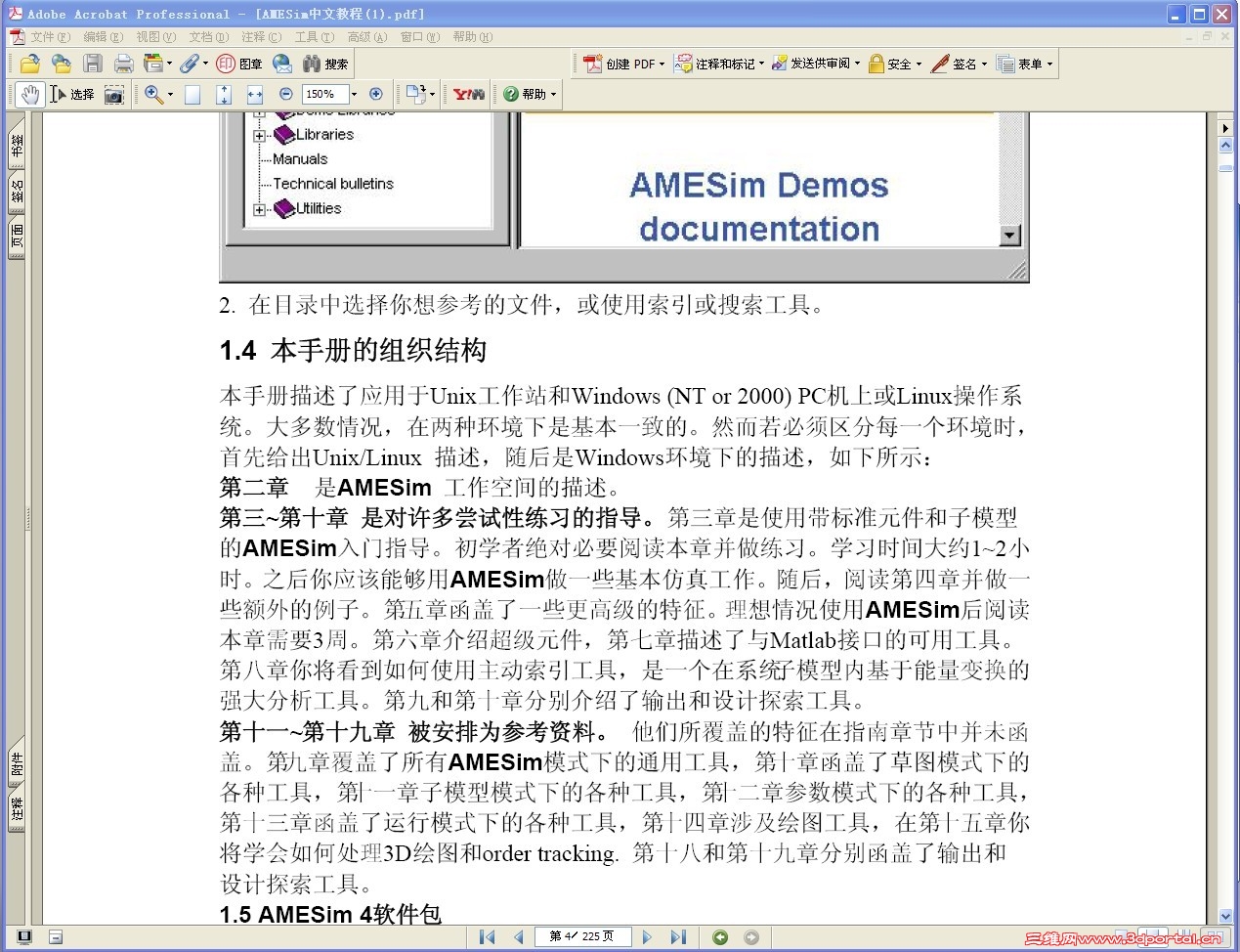Open the 注释(C) menu
The width and height of the screenshot is (1240, 952).
pyautogui.click(x=261, y=37)
